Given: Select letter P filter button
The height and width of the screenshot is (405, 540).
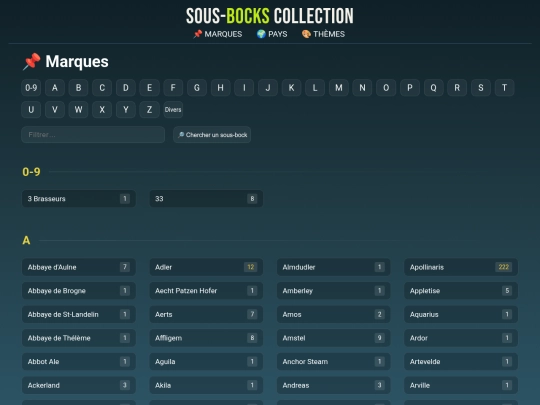Looking at the screenshot, I should pos(410,88).
